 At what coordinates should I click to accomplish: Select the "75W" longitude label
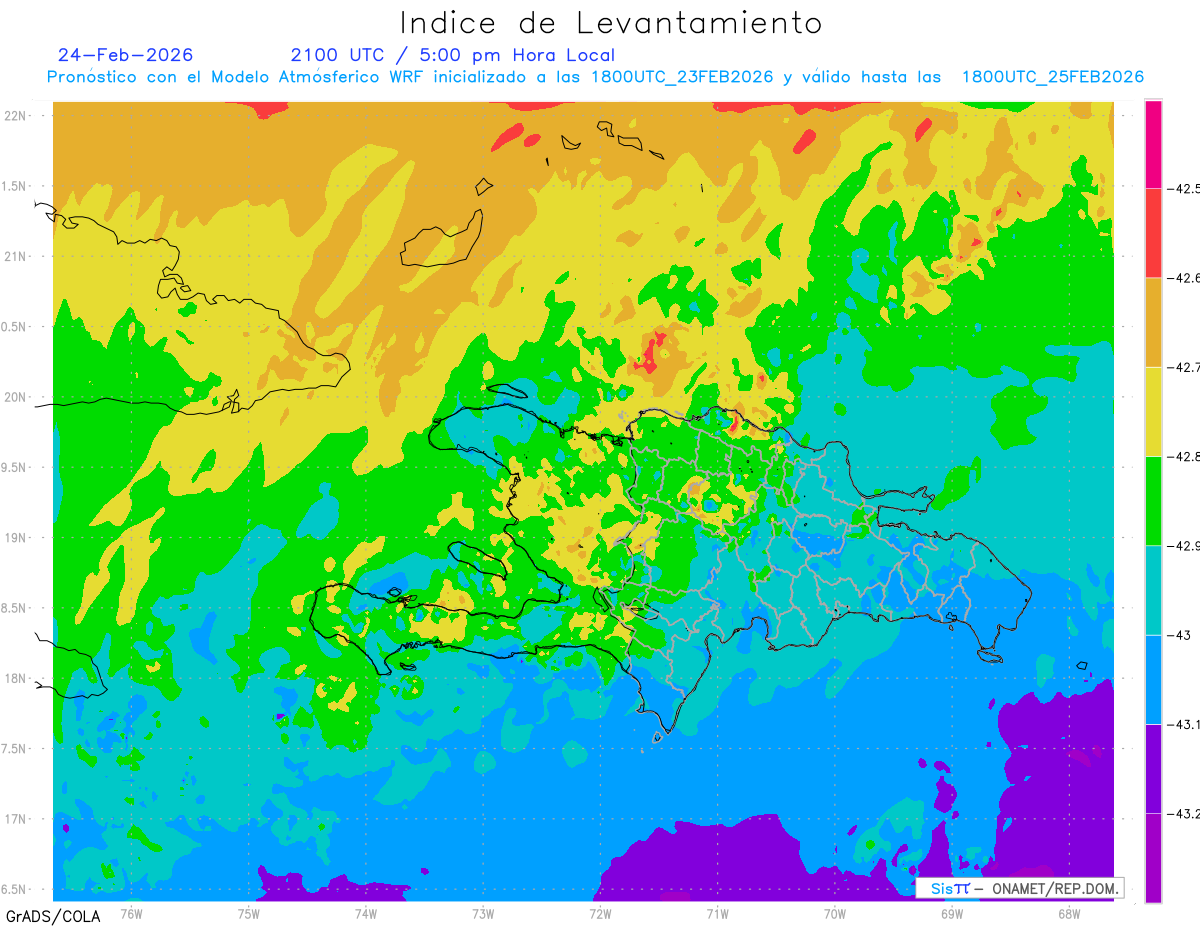pyautogui.click(x=249, y=912)
